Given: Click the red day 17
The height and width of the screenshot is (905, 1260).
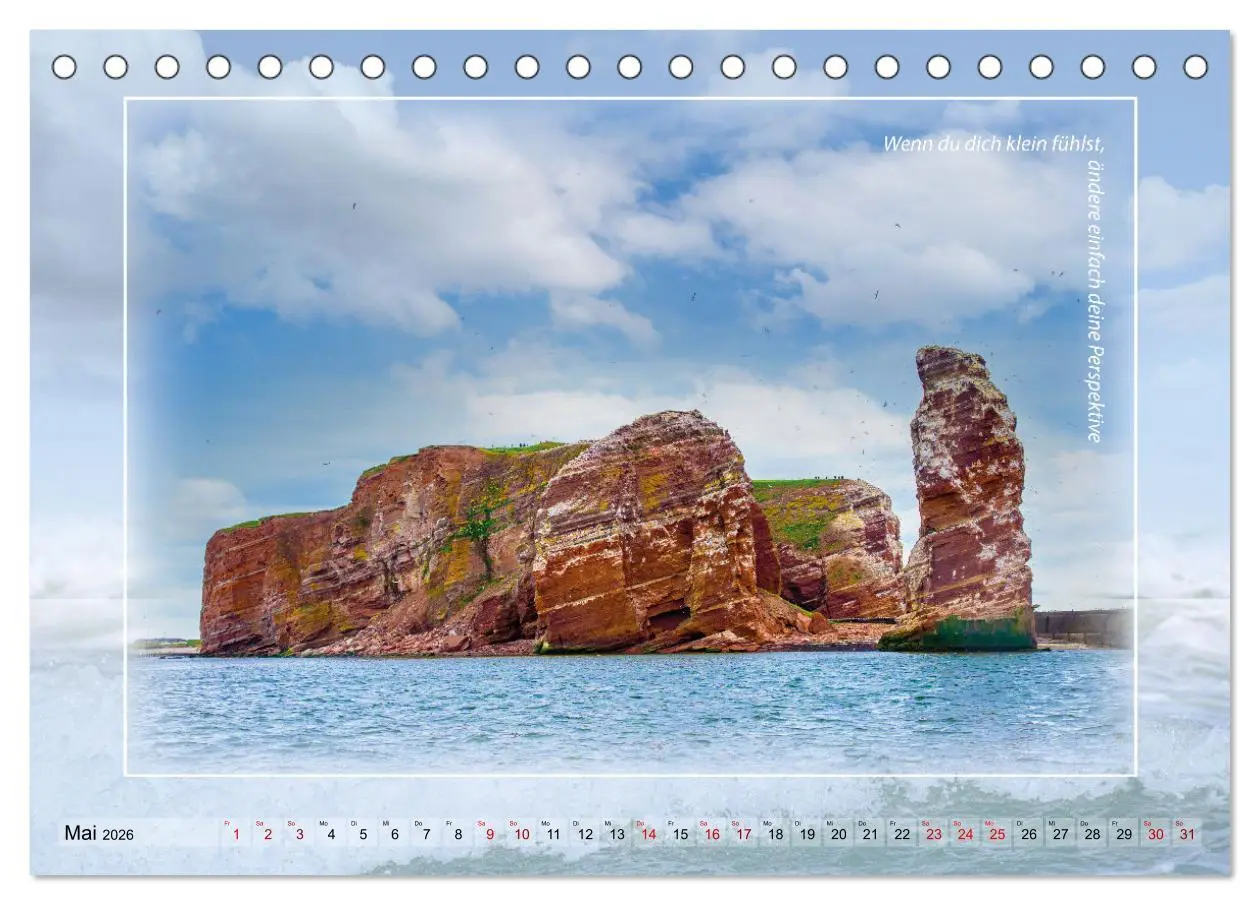Looking at the screenshot, I should click(743, 833).
